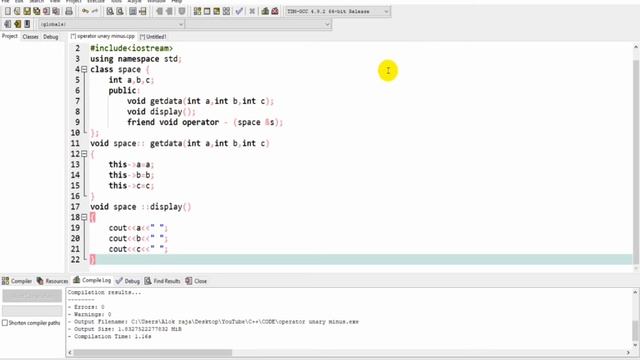Compile the program with the Compile icon
Viewport: 640px width, 360px height.
click(197, 11)
